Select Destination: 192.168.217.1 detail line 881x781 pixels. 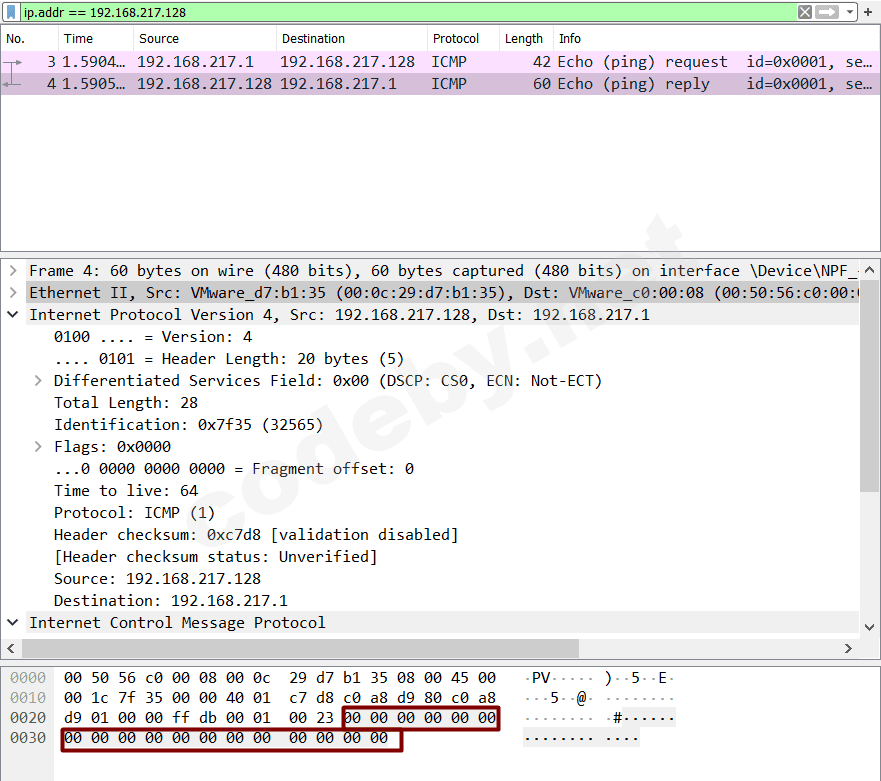[x=170, y=601]
